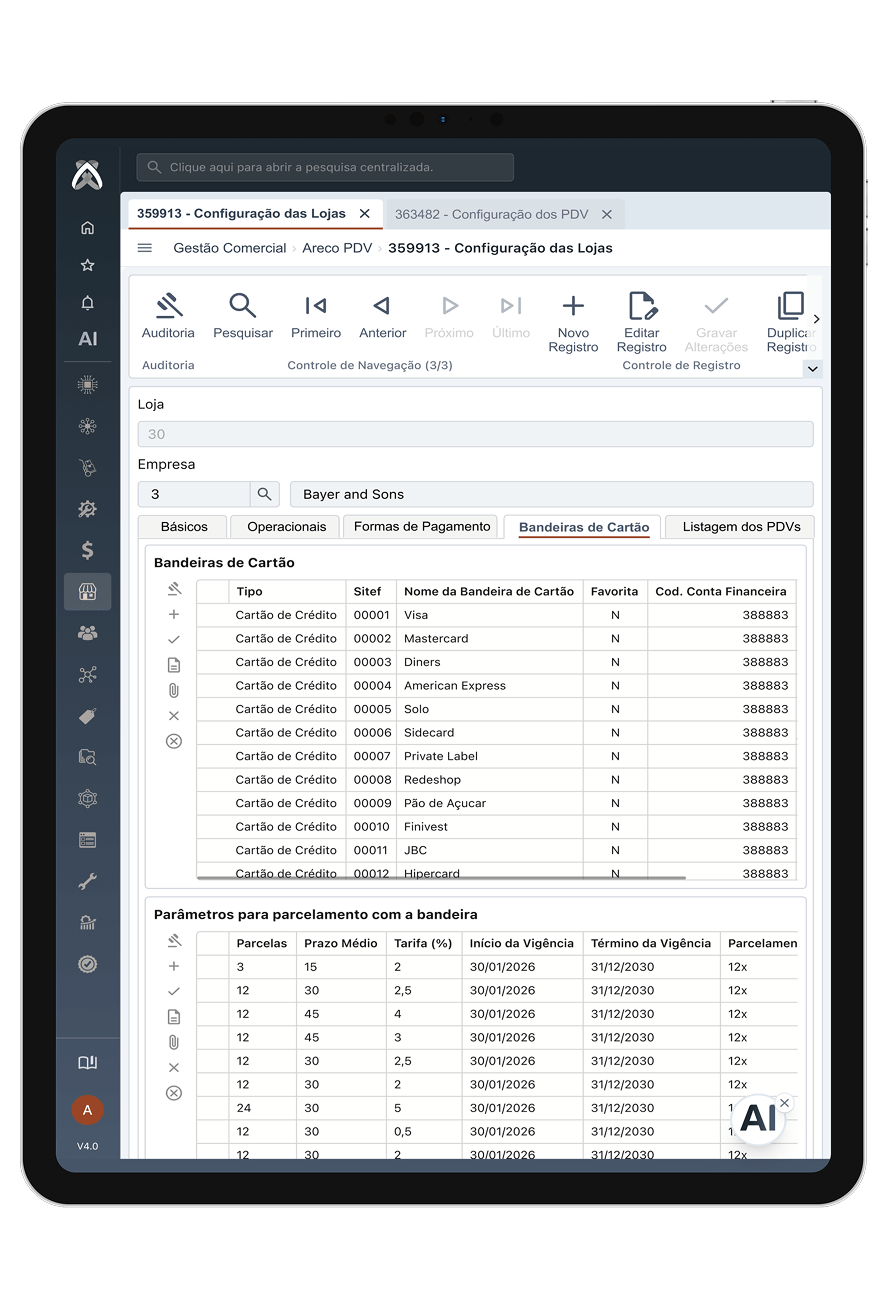The image size is (888, 1308).
Task: Click Pesquisar magnifier in toolbar
Action: [243, 317]
